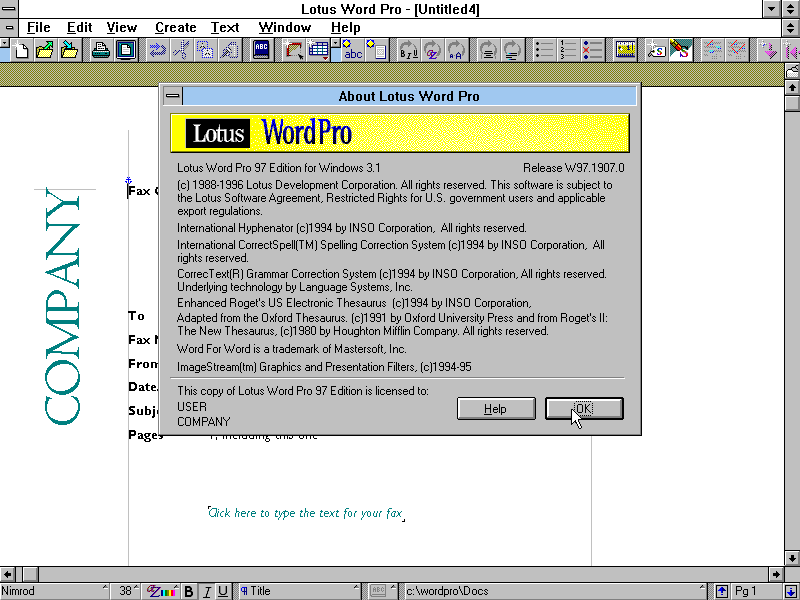Click the Print icon in the toolbar
Viewport: 800px width, 600px height.
coord(101,50)
